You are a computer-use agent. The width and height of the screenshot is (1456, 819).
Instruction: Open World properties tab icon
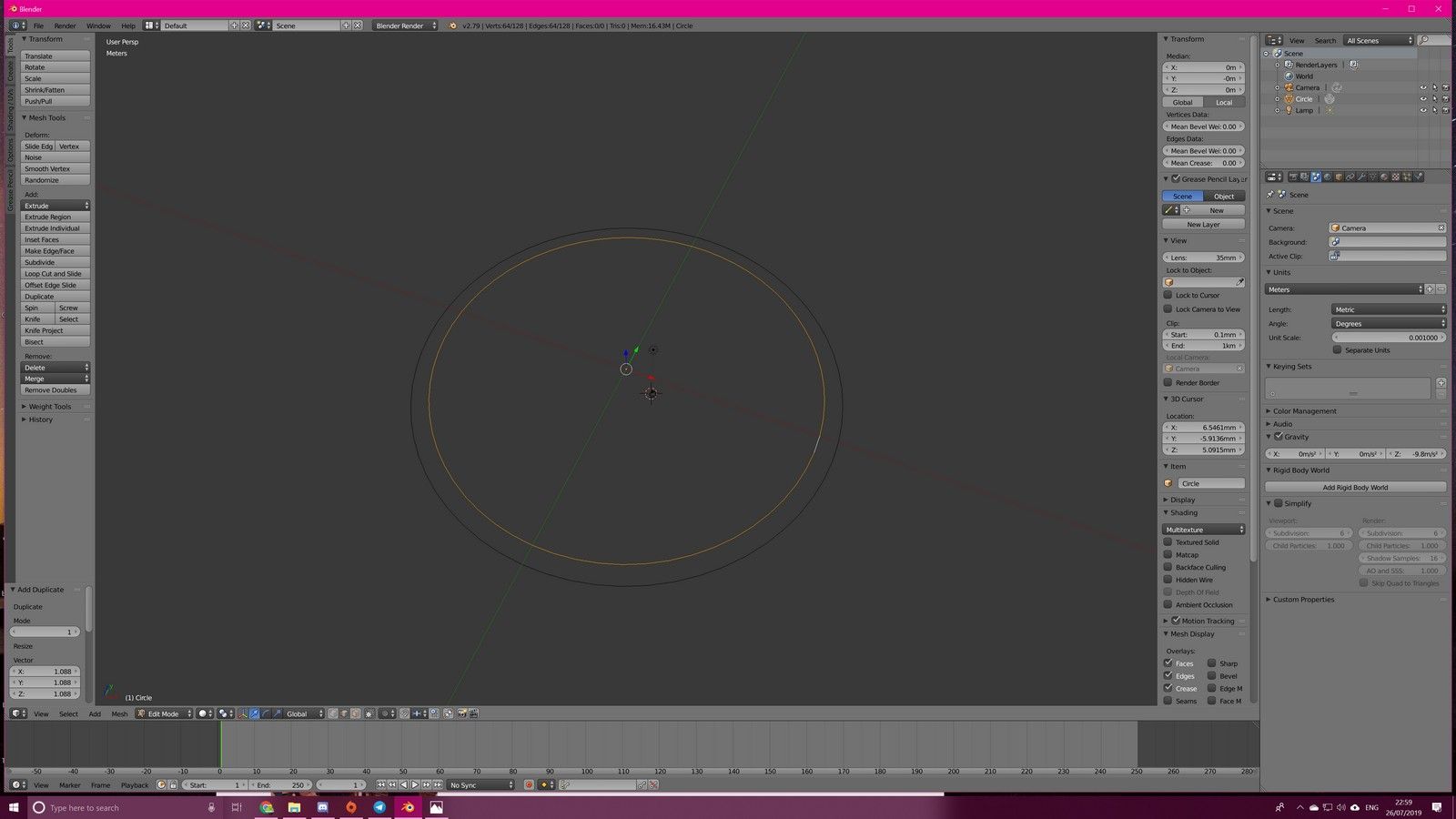click(1328, 177)
